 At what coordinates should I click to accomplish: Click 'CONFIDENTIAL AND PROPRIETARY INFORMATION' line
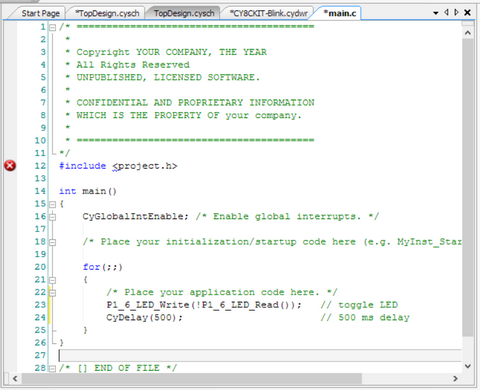pyautogui.click(x=195, y=103)
